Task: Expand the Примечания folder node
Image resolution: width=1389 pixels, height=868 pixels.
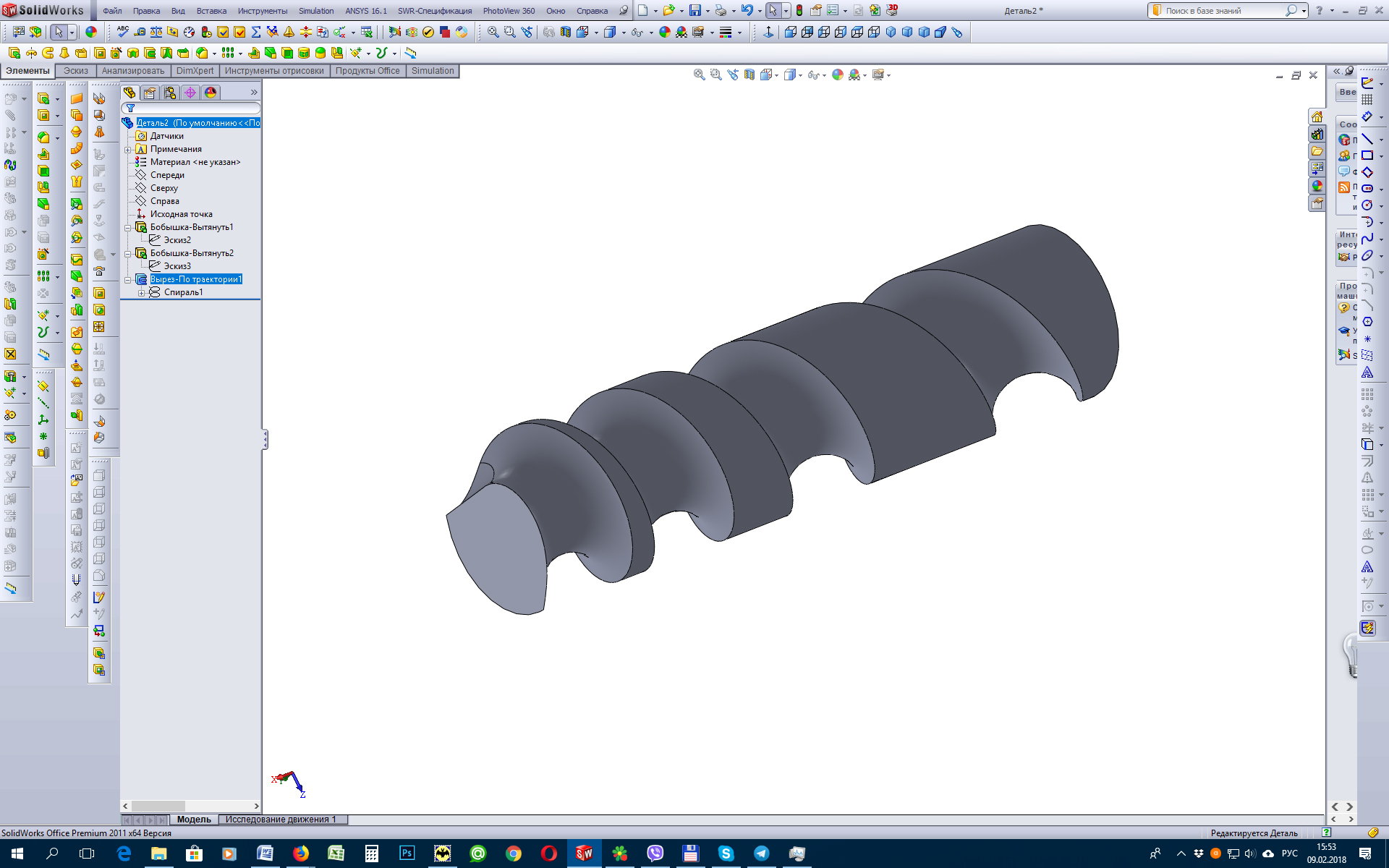Action: (128, 150)
